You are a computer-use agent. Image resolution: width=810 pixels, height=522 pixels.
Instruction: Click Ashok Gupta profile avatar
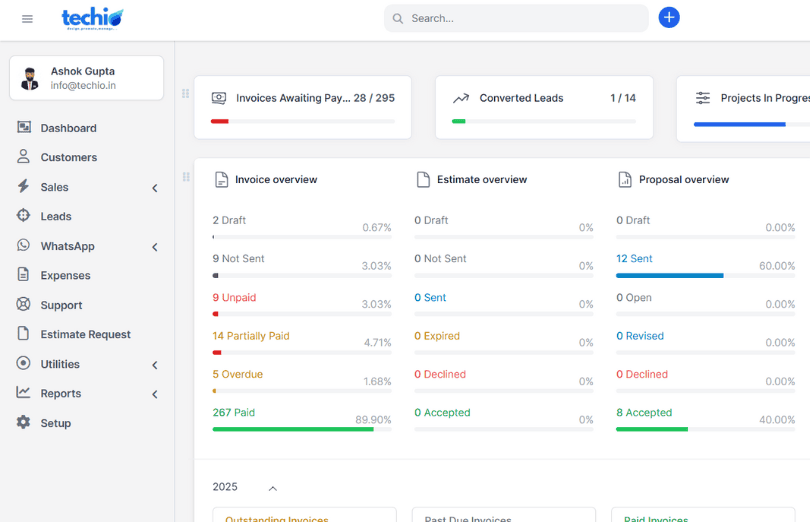click(31, 78)
